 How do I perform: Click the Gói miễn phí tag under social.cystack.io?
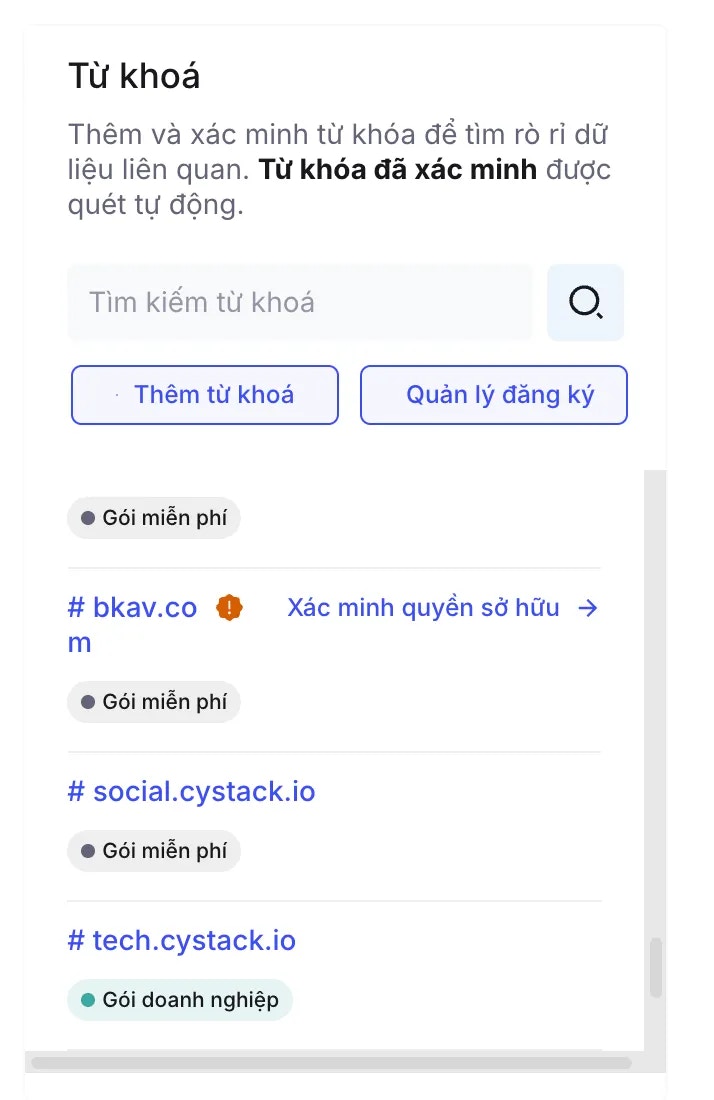point(153,851)
